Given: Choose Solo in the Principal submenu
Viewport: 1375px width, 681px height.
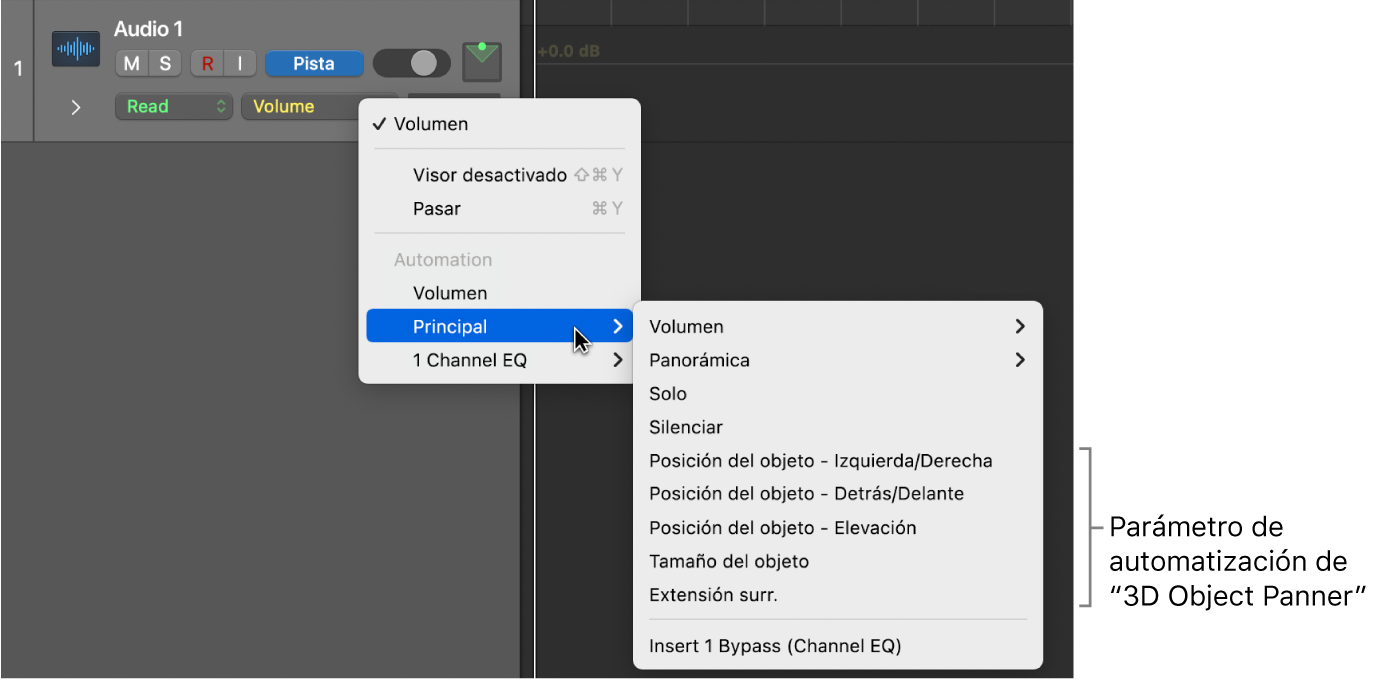Looking at the screenshot, I should 668,394.
